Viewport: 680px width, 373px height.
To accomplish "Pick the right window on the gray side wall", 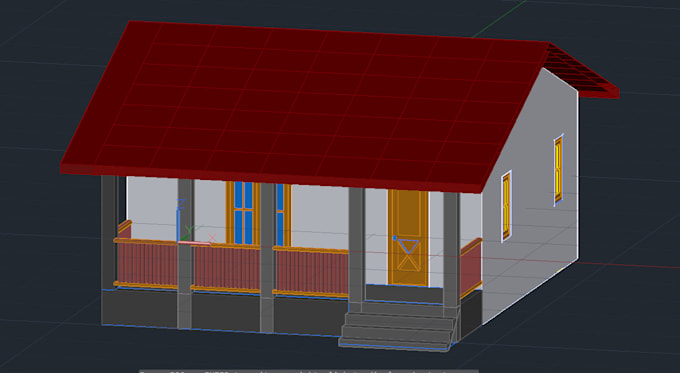I will click(559, 170).
